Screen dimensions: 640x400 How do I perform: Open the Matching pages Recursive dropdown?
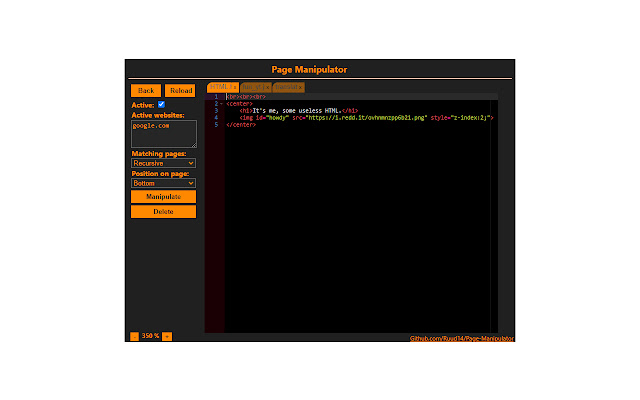point(163,163)
